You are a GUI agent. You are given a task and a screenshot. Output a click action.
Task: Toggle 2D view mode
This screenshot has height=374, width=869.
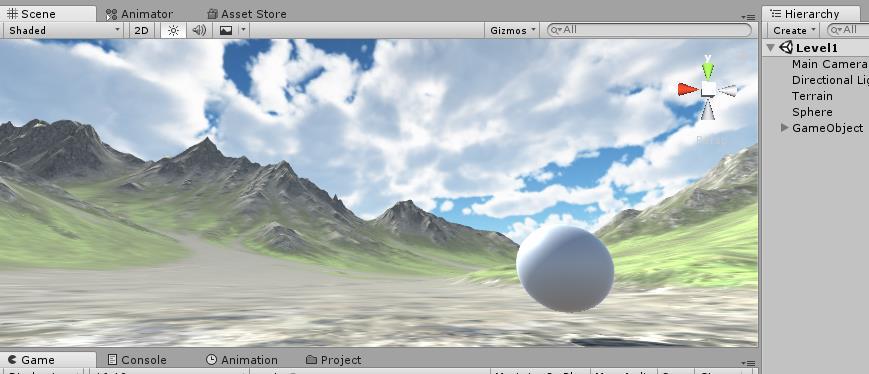(141, 30)
